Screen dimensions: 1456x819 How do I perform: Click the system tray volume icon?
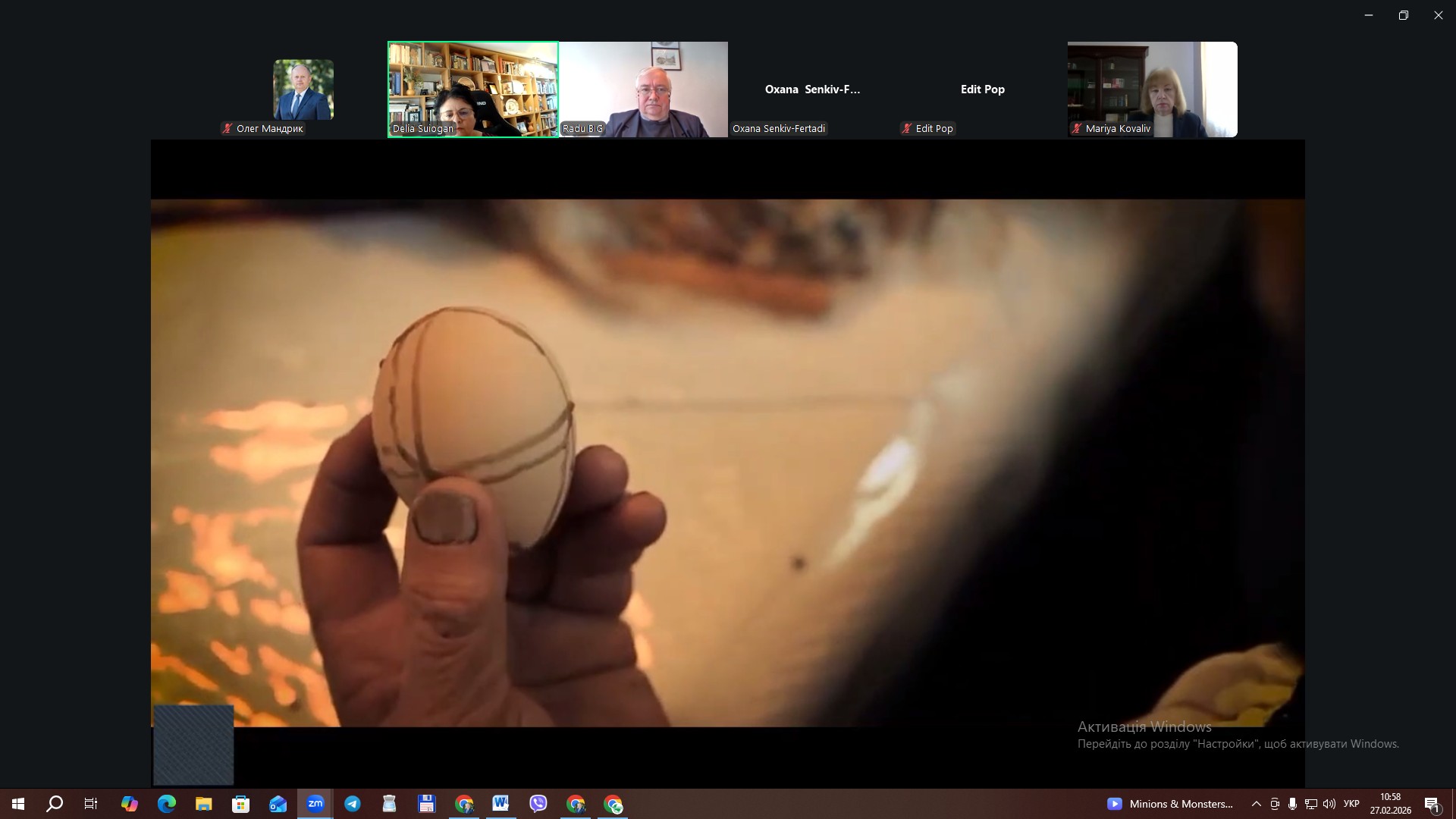[1329, 804]
